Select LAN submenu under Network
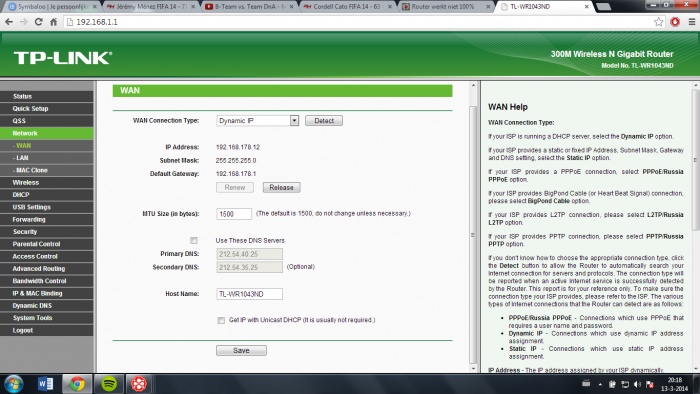Screen dimensions: 700x394 [47, 158]
